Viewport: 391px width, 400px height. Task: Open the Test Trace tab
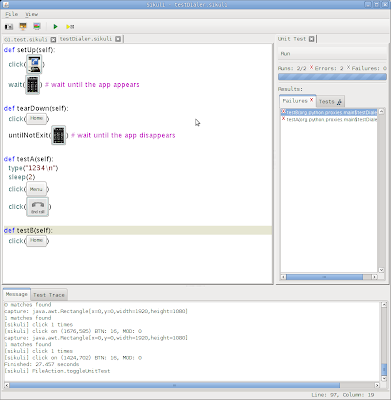click(49, 295)
